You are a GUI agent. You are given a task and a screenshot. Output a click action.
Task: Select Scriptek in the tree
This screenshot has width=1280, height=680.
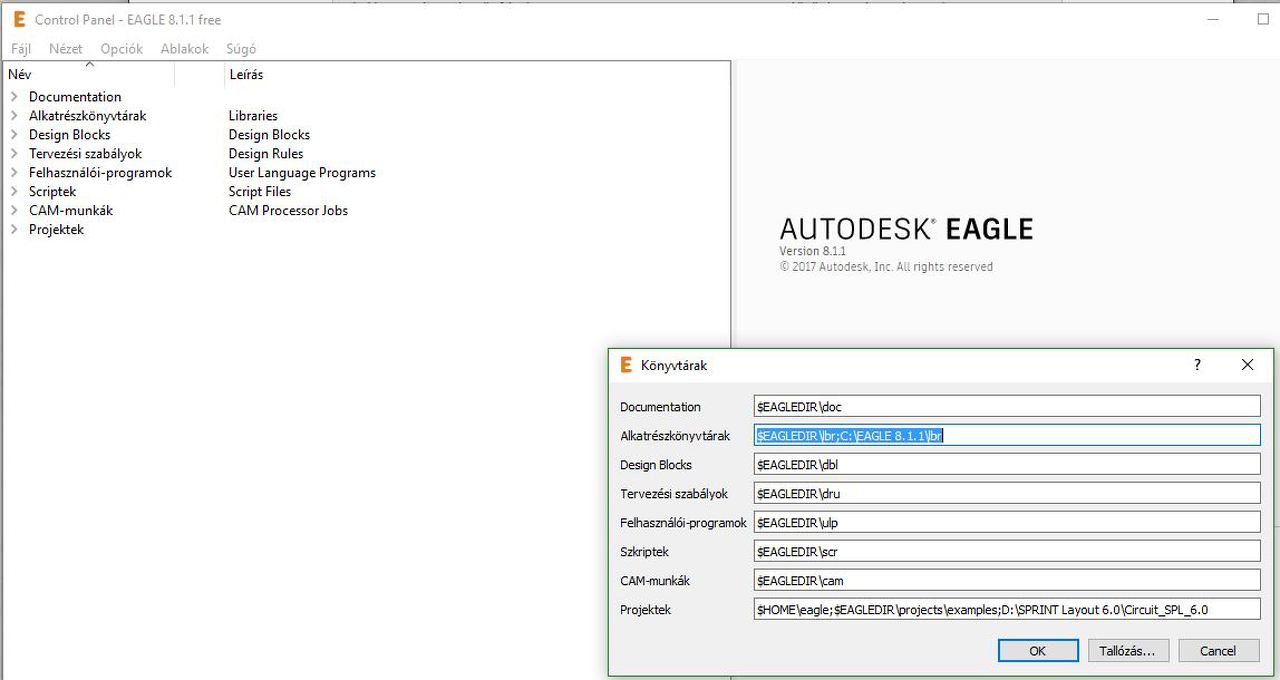click(x=52, y=192)
